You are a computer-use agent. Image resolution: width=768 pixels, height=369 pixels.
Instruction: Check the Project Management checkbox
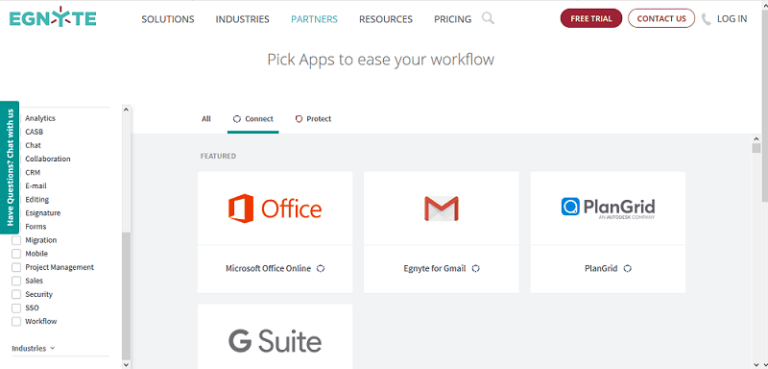pyautogui.click(x=16, y=267)
